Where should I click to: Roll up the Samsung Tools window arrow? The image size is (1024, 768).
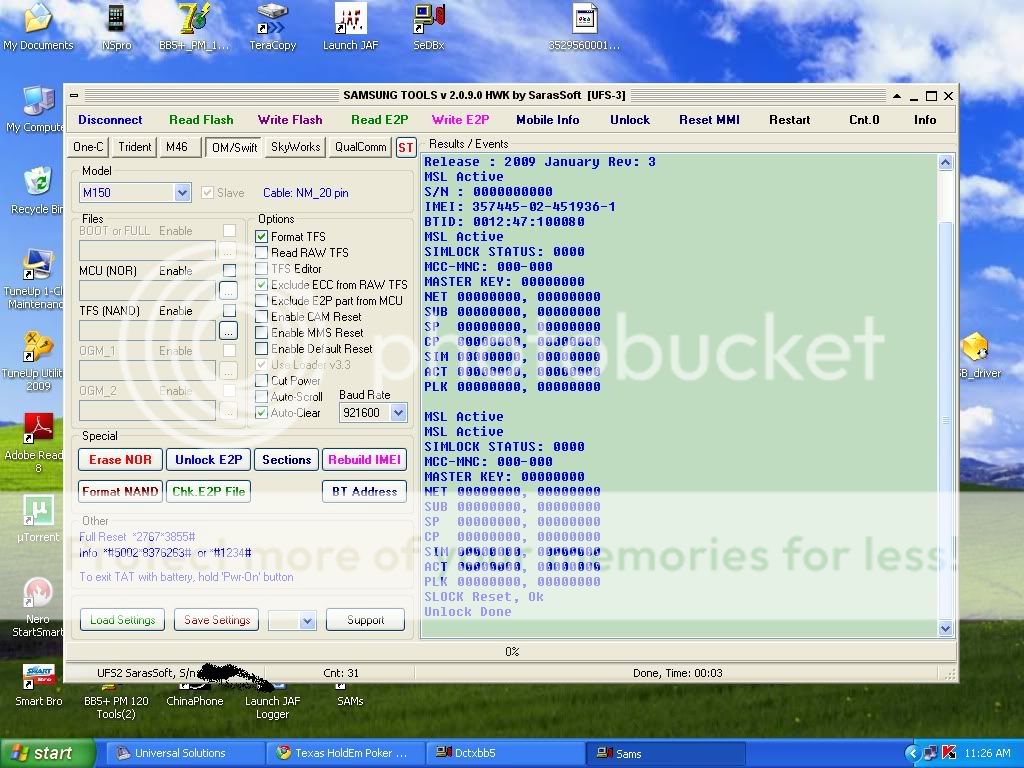pyautogui.click(x=897, y=96)
